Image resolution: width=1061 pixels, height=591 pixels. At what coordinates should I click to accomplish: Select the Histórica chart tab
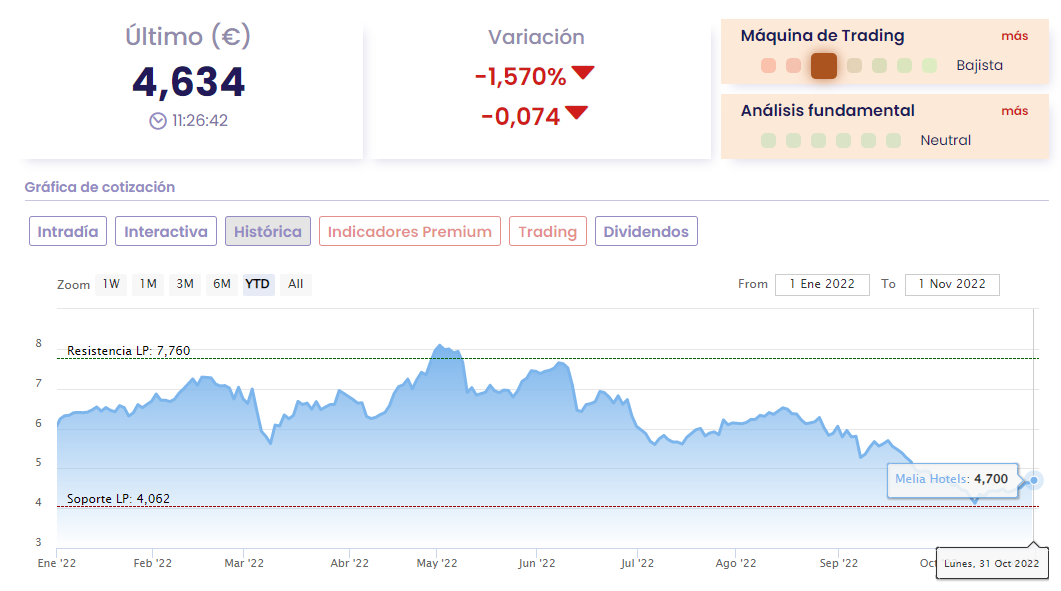(x=268, y=232)
